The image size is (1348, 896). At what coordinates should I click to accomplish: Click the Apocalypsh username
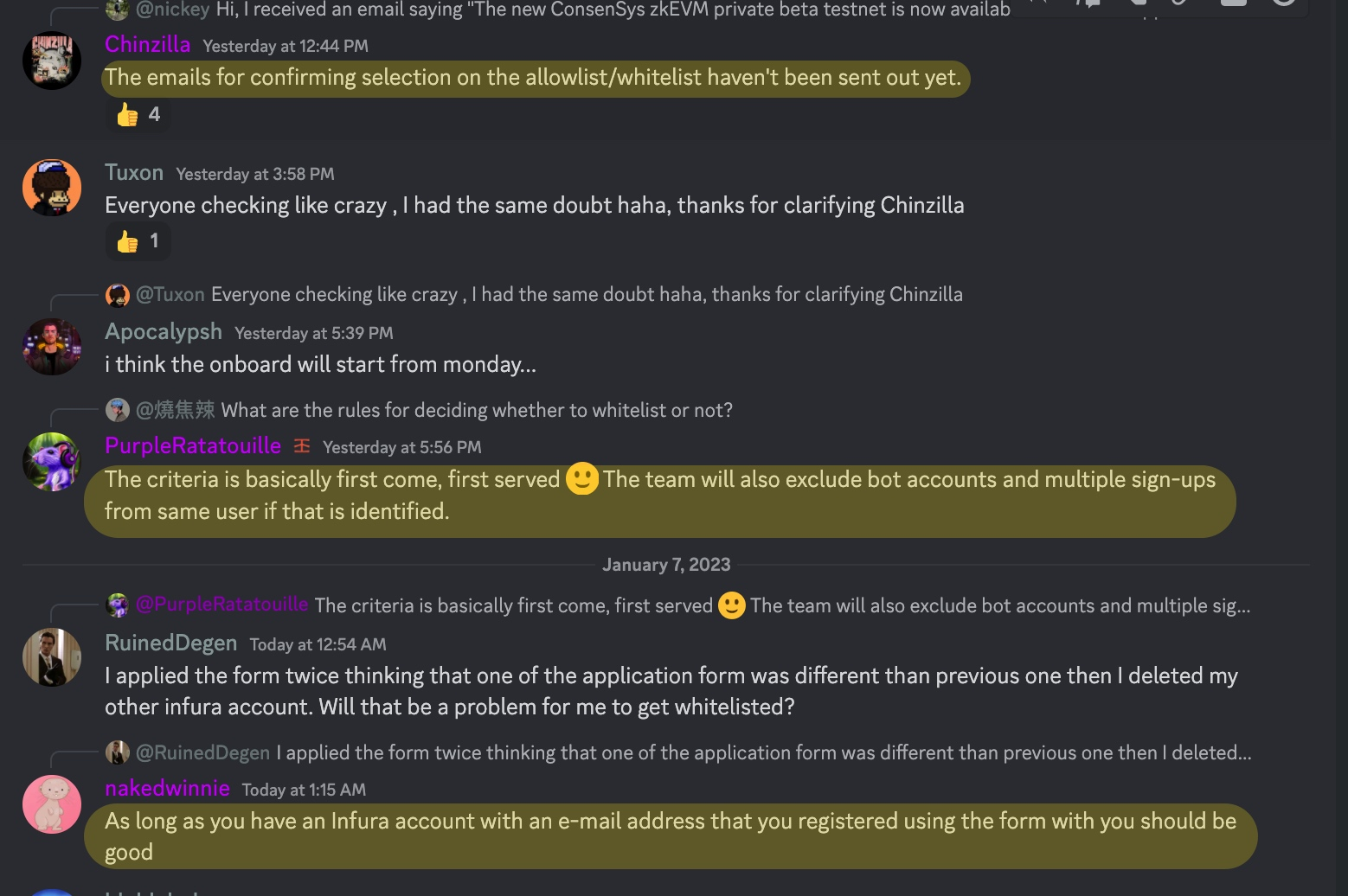click(164, 331)
